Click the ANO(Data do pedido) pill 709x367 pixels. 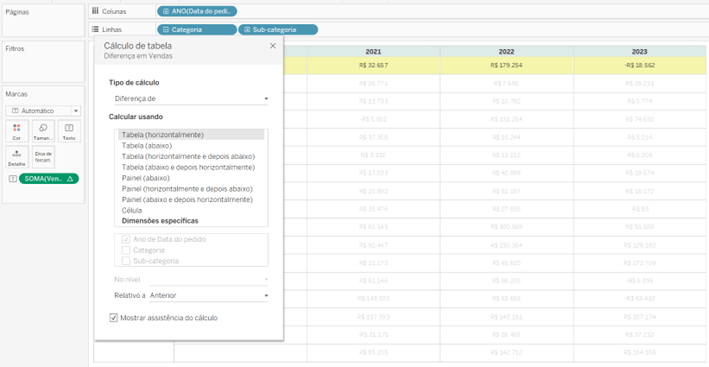pos(197,11)
